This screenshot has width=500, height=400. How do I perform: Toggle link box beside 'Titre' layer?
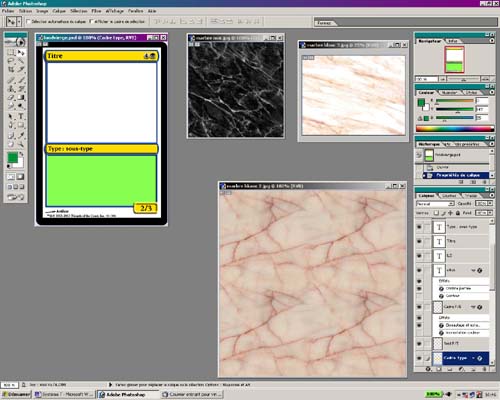point(427,241)
